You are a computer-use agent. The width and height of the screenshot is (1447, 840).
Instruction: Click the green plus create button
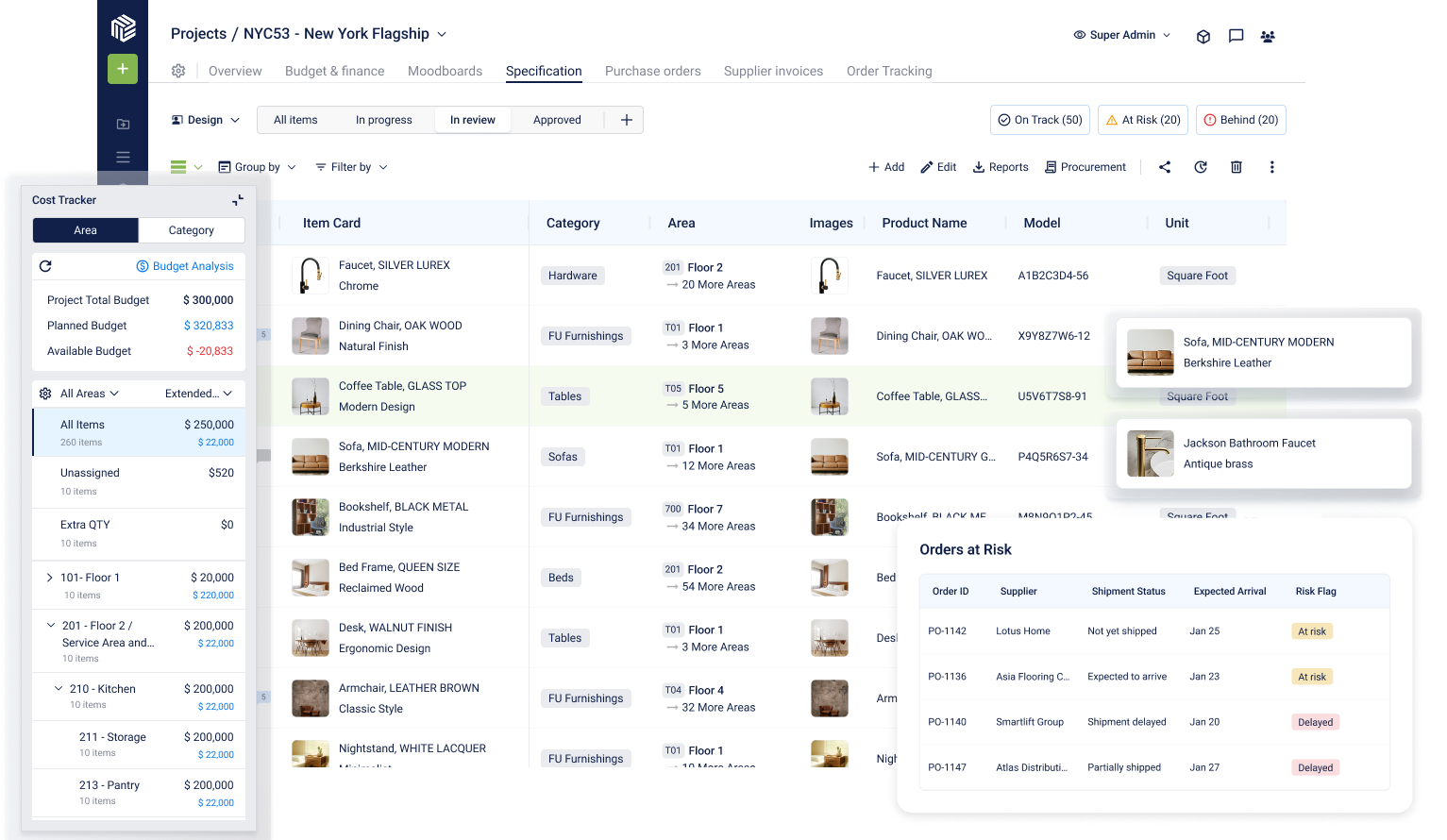click(123, 69)
